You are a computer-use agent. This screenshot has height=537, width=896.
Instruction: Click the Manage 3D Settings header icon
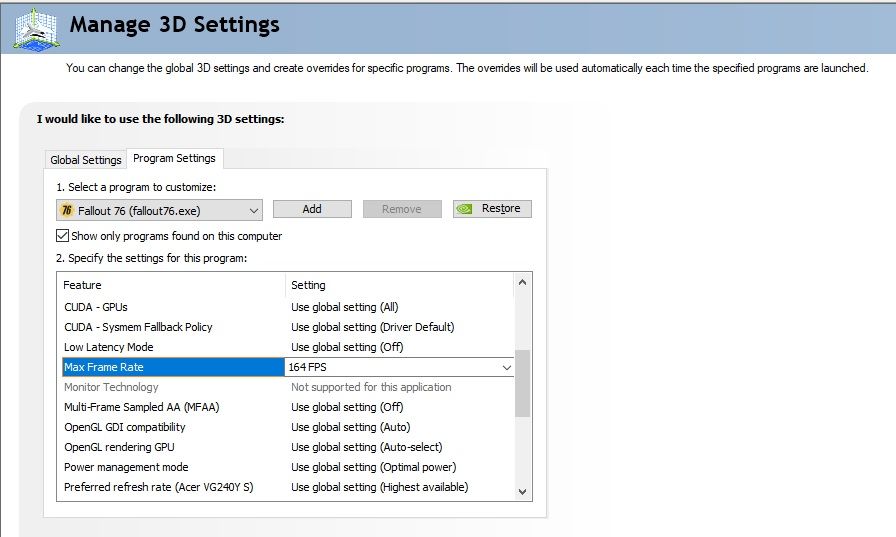[35, 28]
